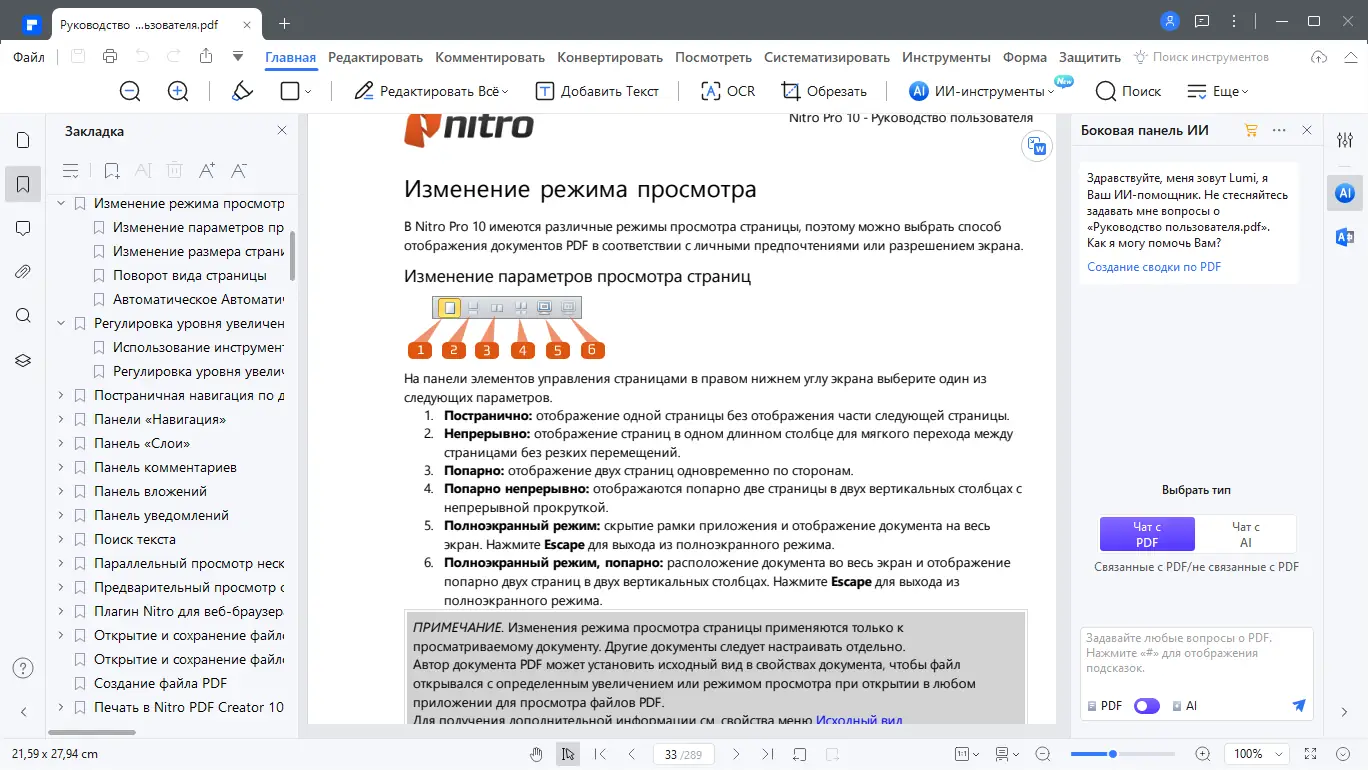Click the bookmark panel icon in the left sidebar
This screenshot has width=1368, height=770.
pyautogui.click(x=23, y=184)
